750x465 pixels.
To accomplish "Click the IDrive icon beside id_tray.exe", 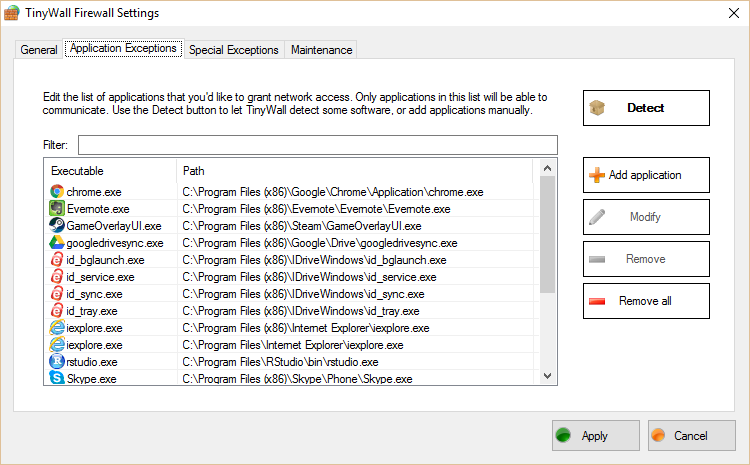I will point(57,310).
